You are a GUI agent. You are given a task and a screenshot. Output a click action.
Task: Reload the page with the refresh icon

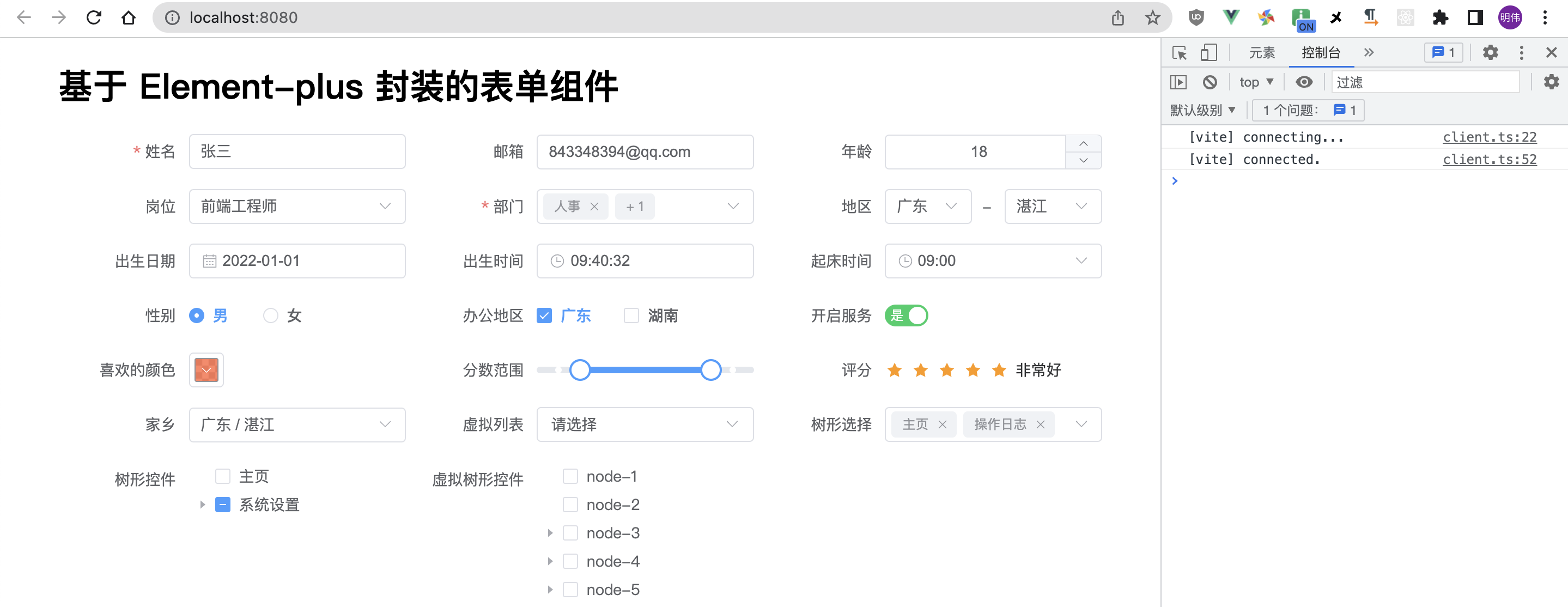click(94, 17)
